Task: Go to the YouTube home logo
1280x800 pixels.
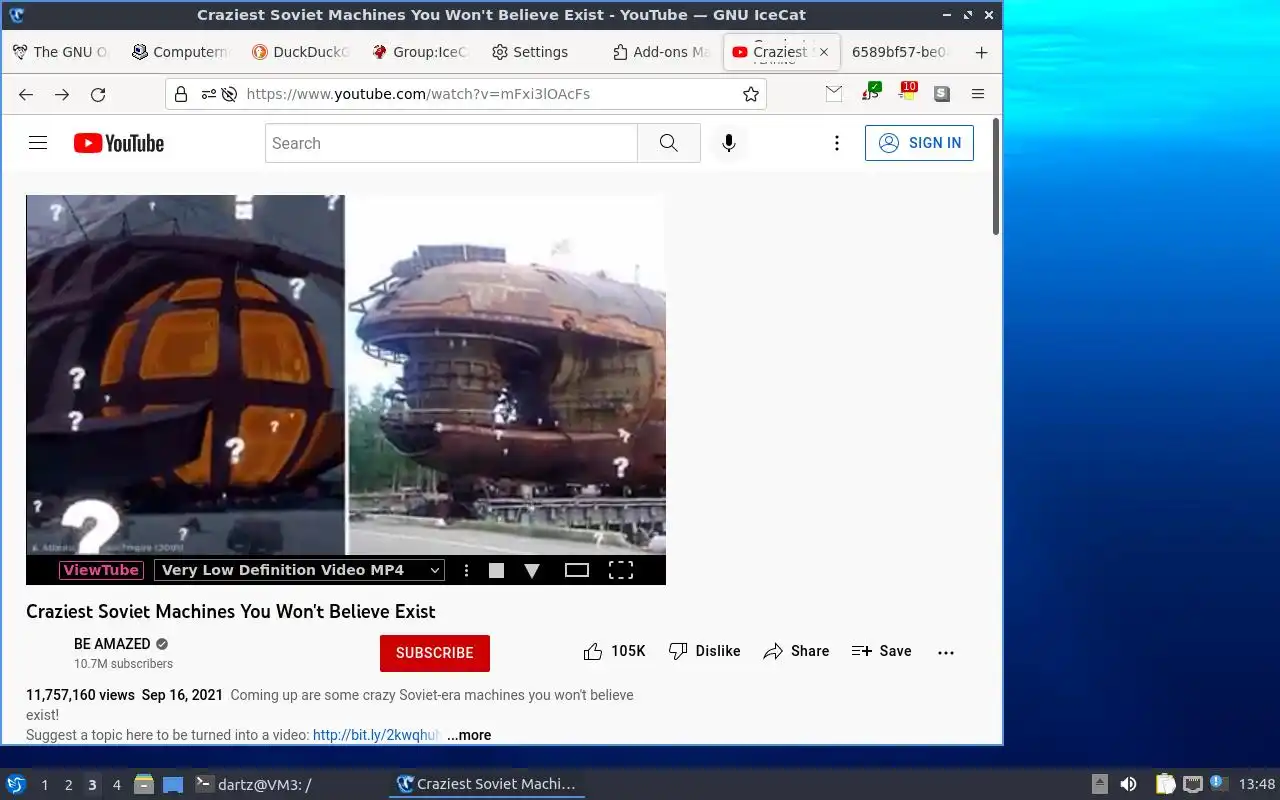Action: click(119, 143)
